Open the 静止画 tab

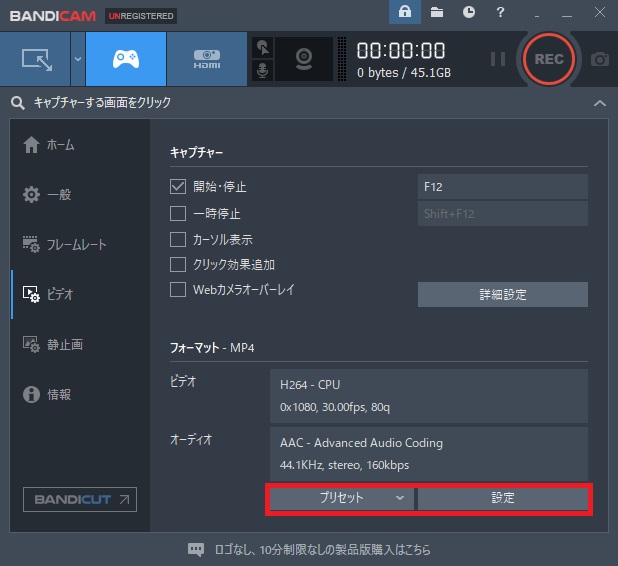click(53, 344)
